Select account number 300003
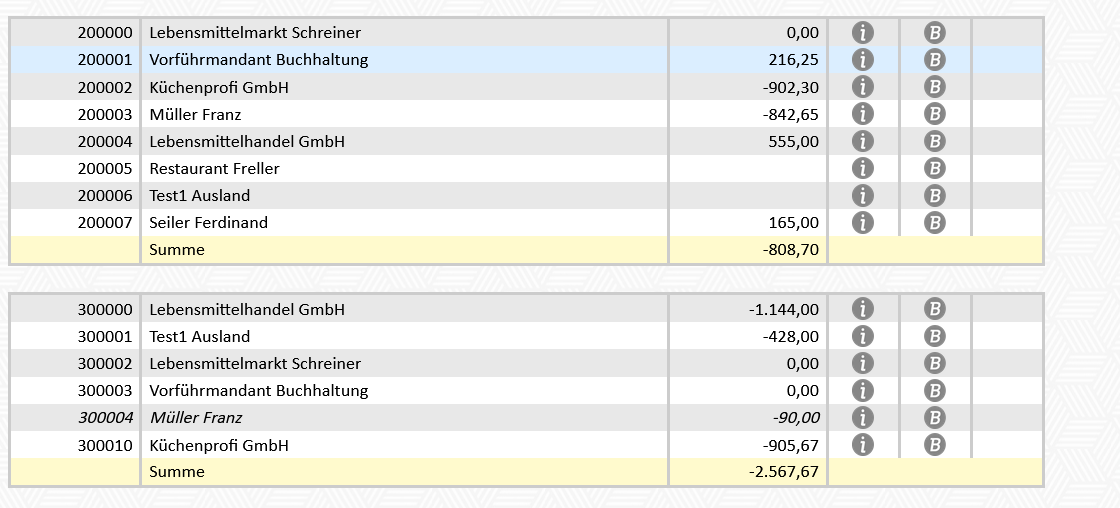 click(104, 391)
